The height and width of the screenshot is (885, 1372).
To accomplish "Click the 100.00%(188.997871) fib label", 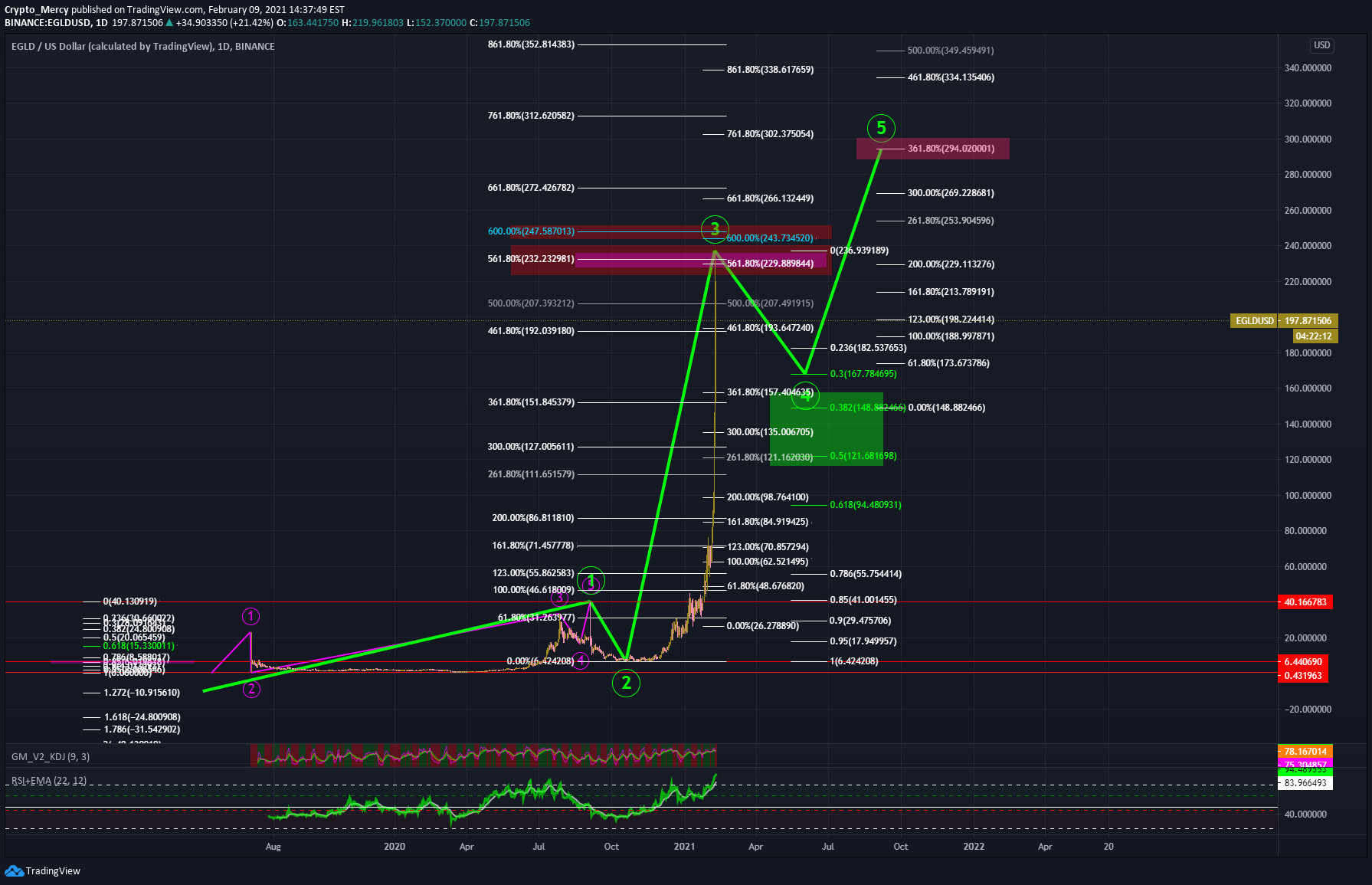I will tap(951, 336).
